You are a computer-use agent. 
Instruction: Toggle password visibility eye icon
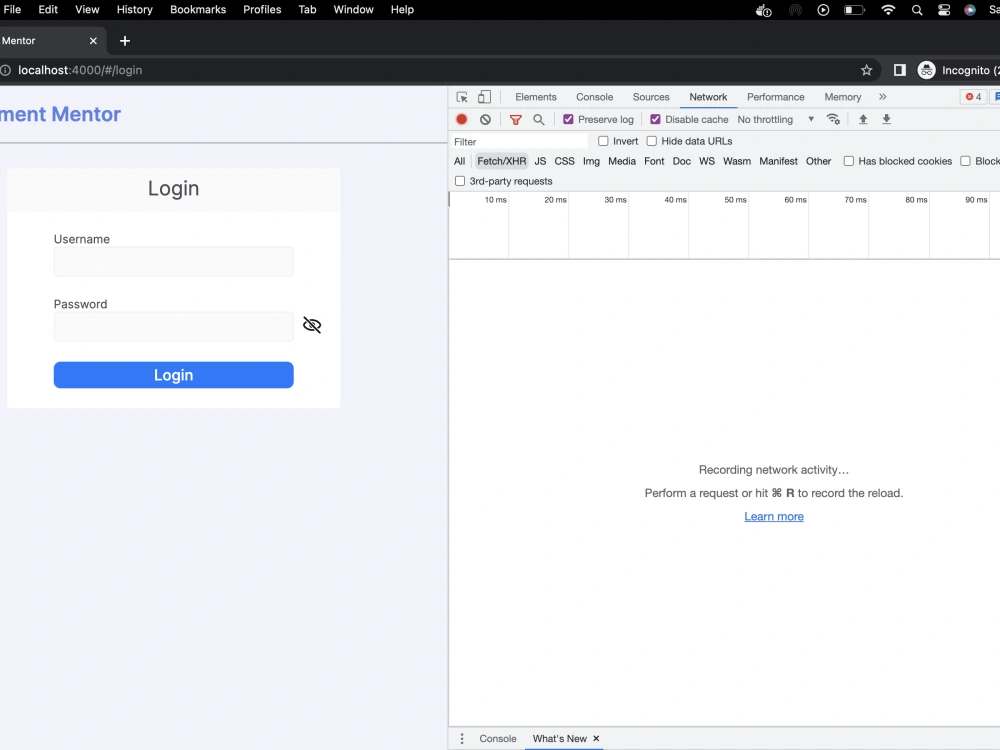point(312,325)
